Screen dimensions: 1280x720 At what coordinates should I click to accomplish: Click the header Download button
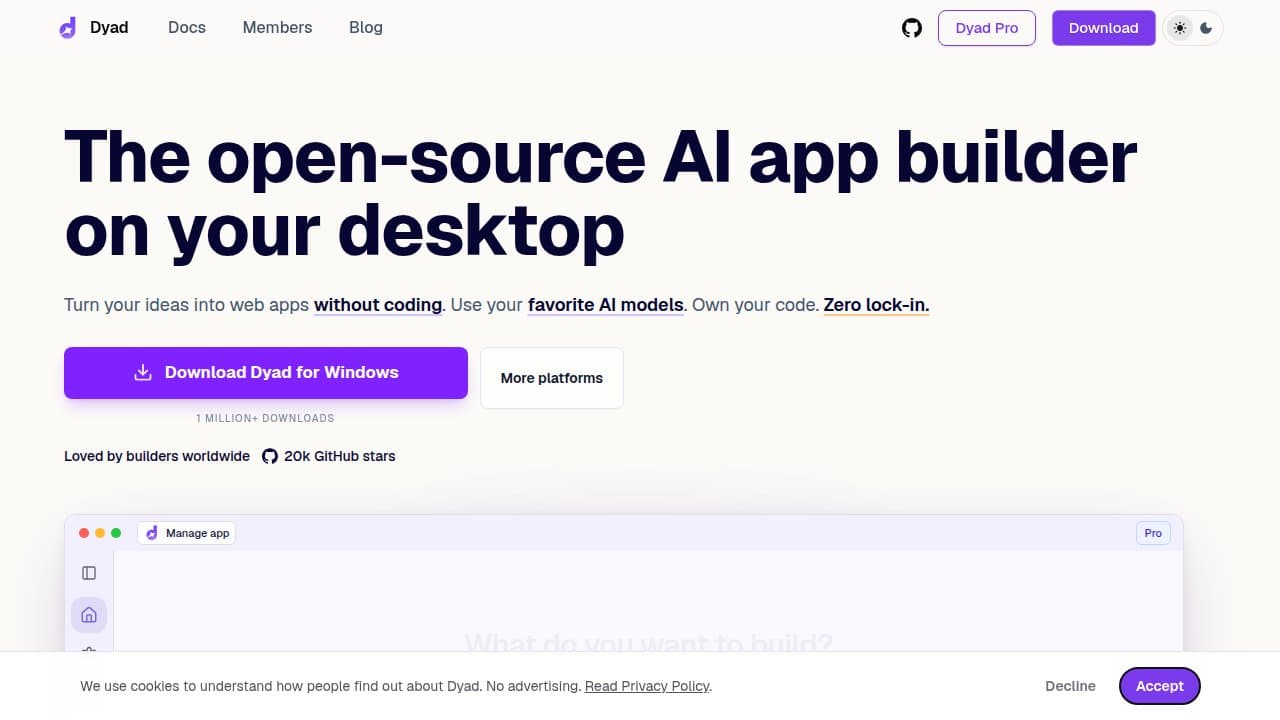click(x=1104, y=28)
